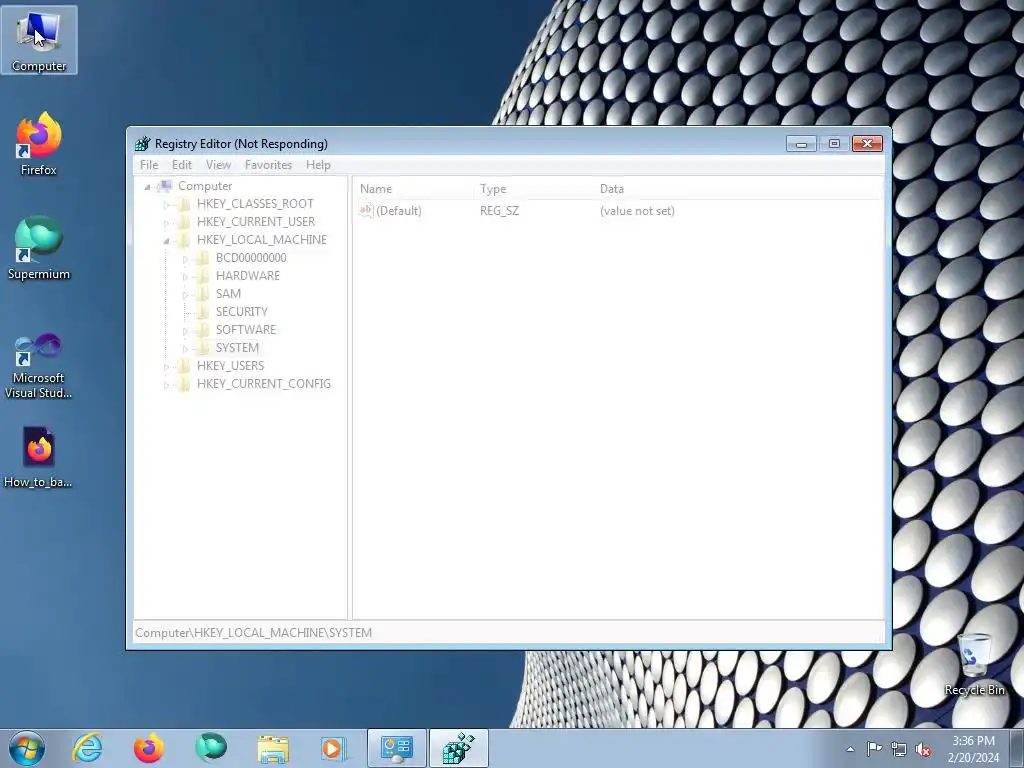
Task: Launch Firefox from the desktop shortcut
Action: (39, 144)
